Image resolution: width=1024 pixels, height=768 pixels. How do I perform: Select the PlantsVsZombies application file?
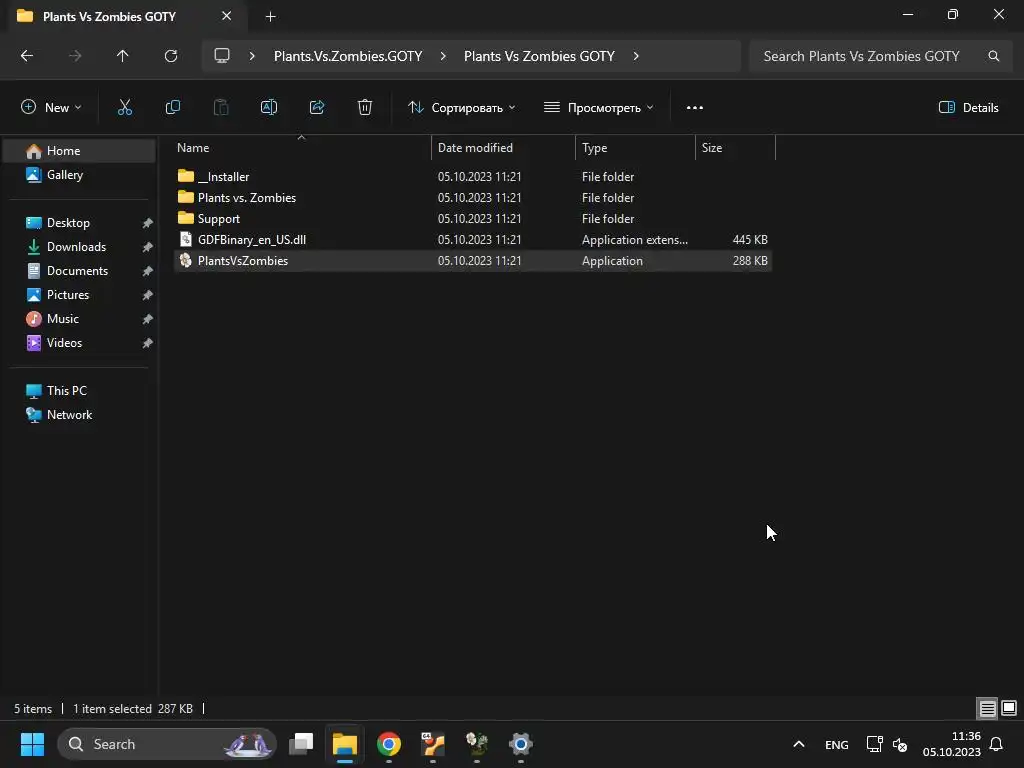[x=473, y=261]
